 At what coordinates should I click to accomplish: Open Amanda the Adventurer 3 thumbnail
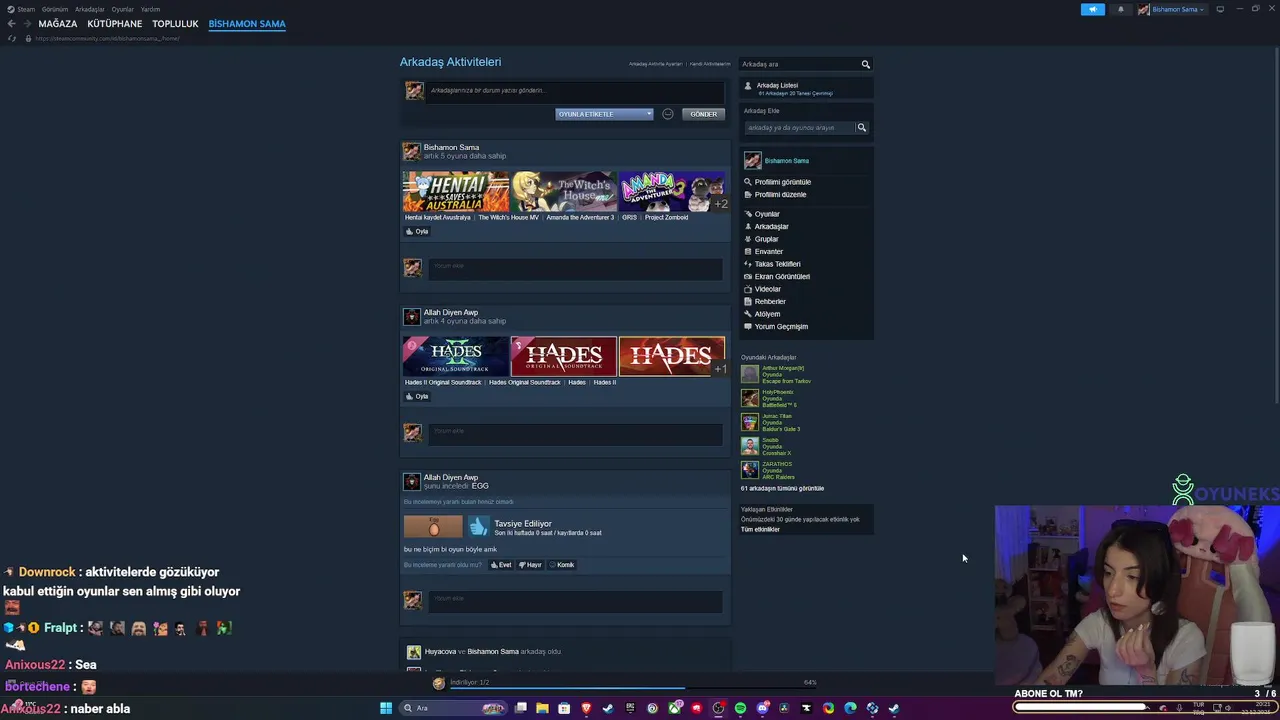coord(672,191)
